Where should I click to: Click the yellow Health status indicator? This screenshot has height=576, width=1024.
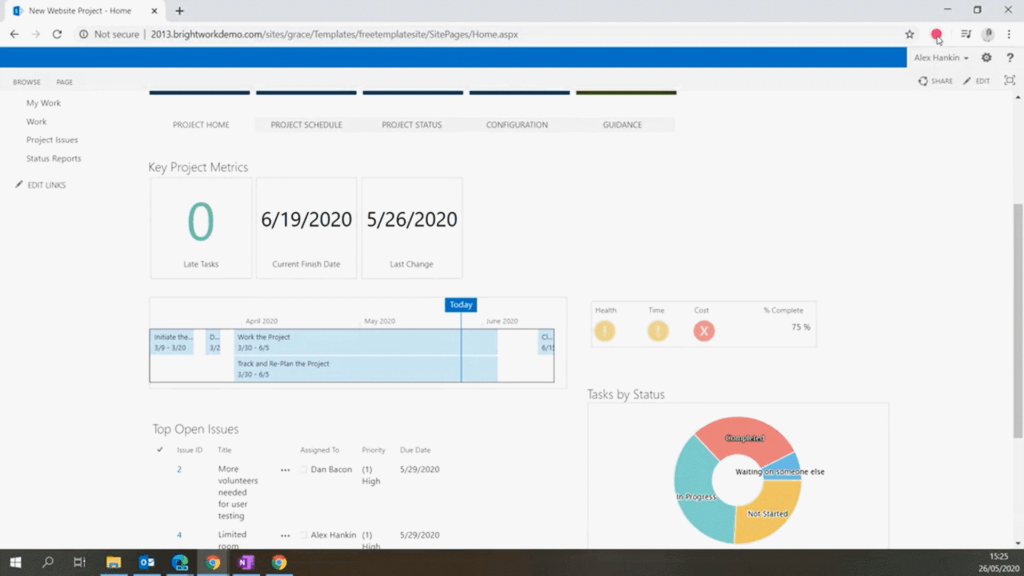[x=605, y=331]
